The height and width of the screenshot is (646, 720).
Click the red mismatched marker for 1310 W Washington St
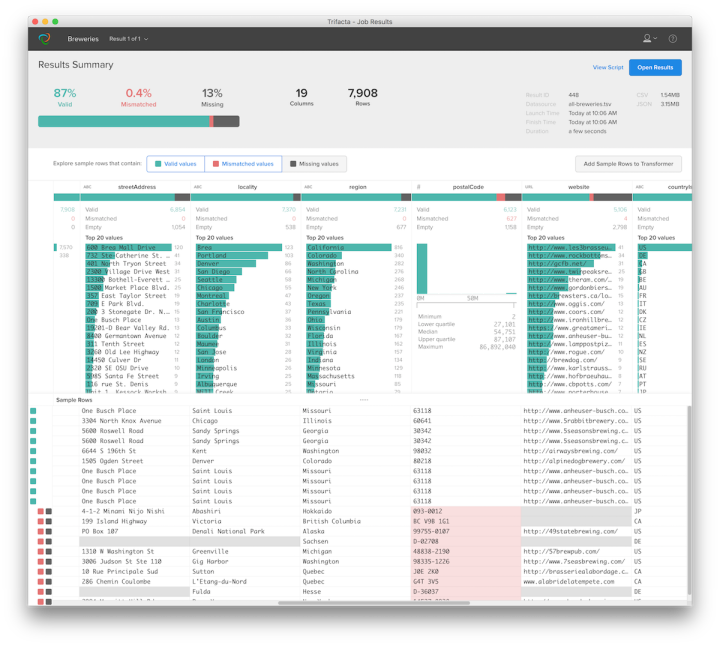40,551
